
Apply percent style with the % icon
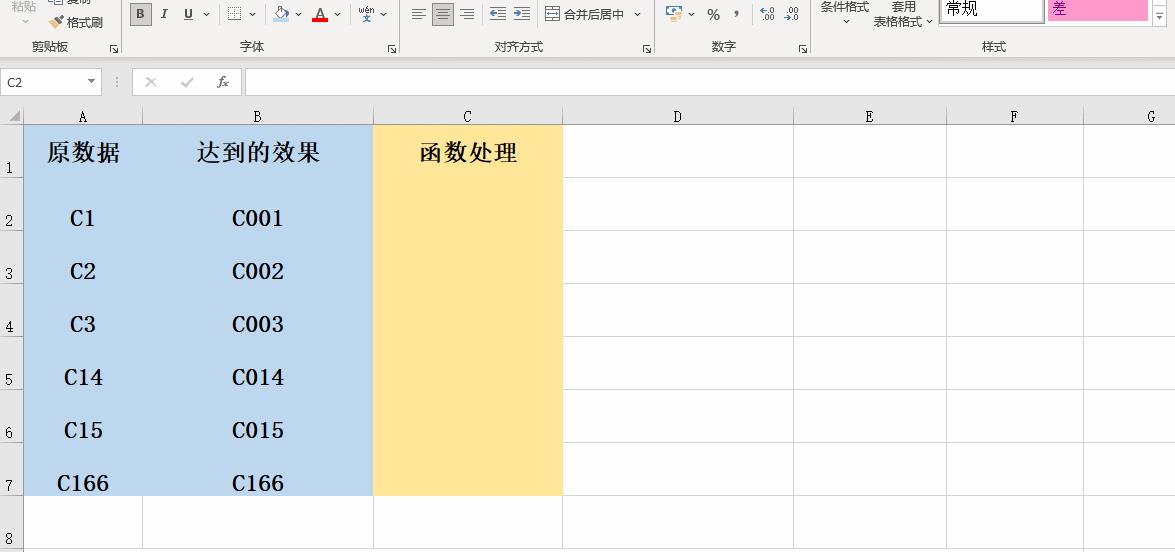(x=713, y=14)
